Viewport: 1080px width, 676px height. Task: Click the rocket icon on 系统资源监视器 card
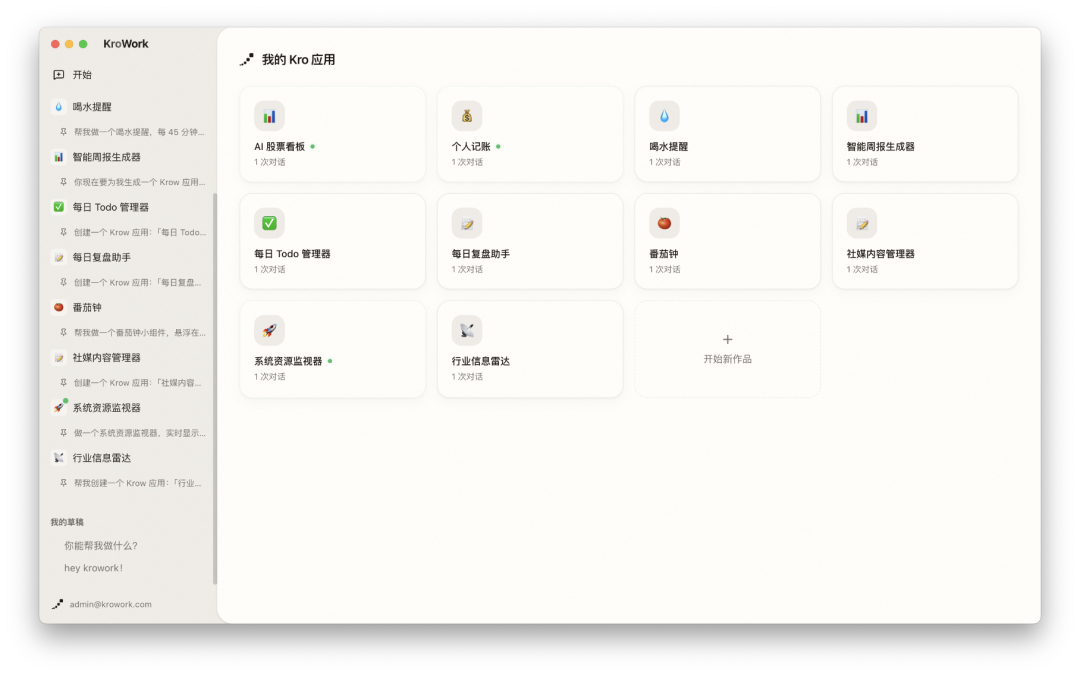269,331
